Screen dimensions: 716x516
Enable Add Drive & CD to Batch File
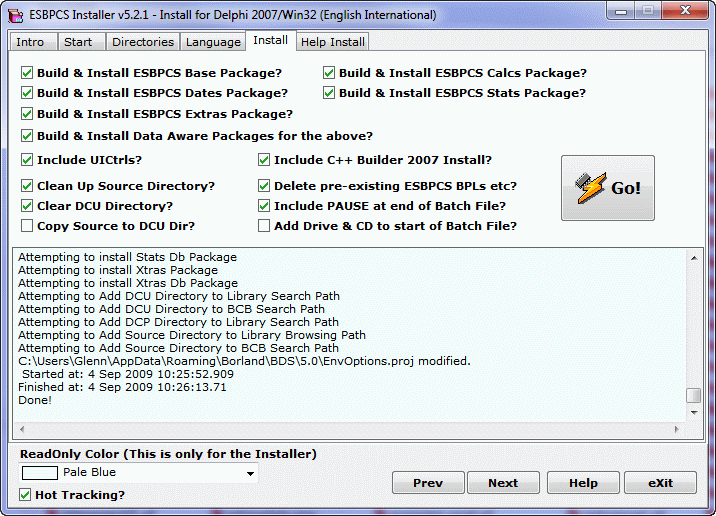pos(264,226)
